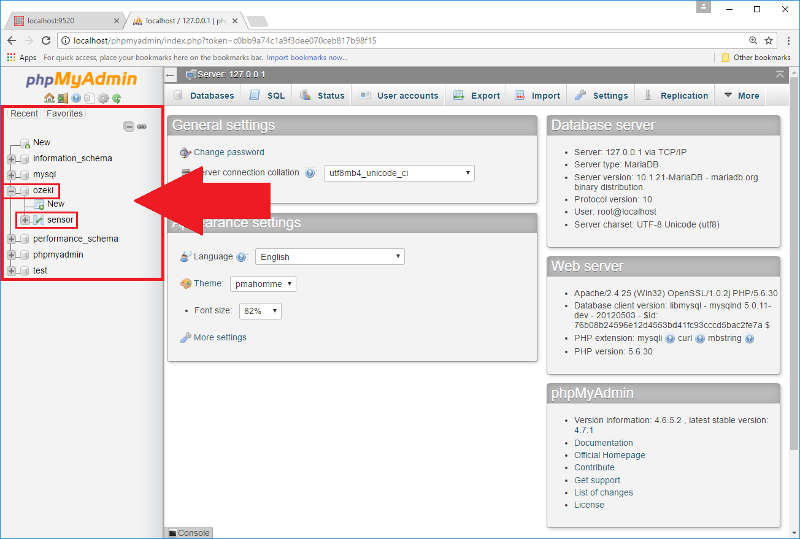The image size is (800, 539).
Task: Open the Status tab
Action: 322,95
